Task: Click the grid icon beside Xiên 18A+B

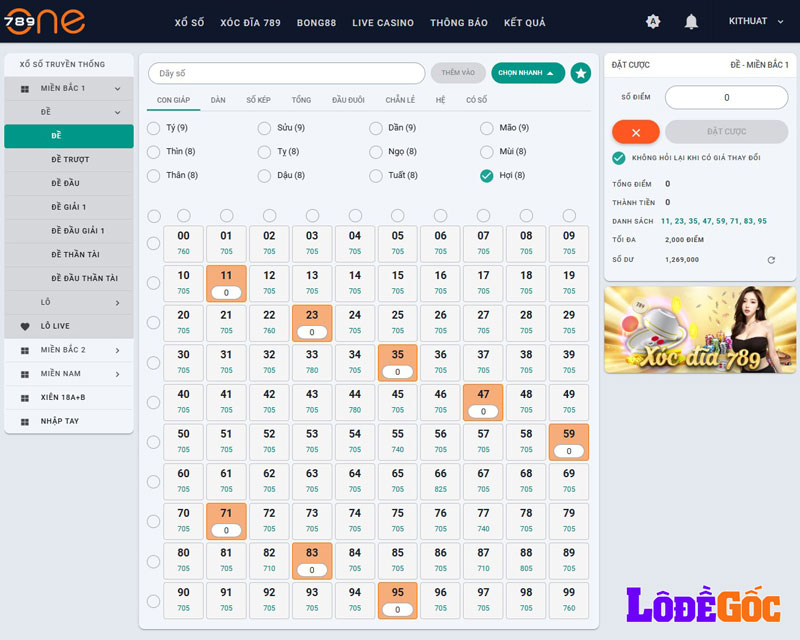Action: [25, 398]
